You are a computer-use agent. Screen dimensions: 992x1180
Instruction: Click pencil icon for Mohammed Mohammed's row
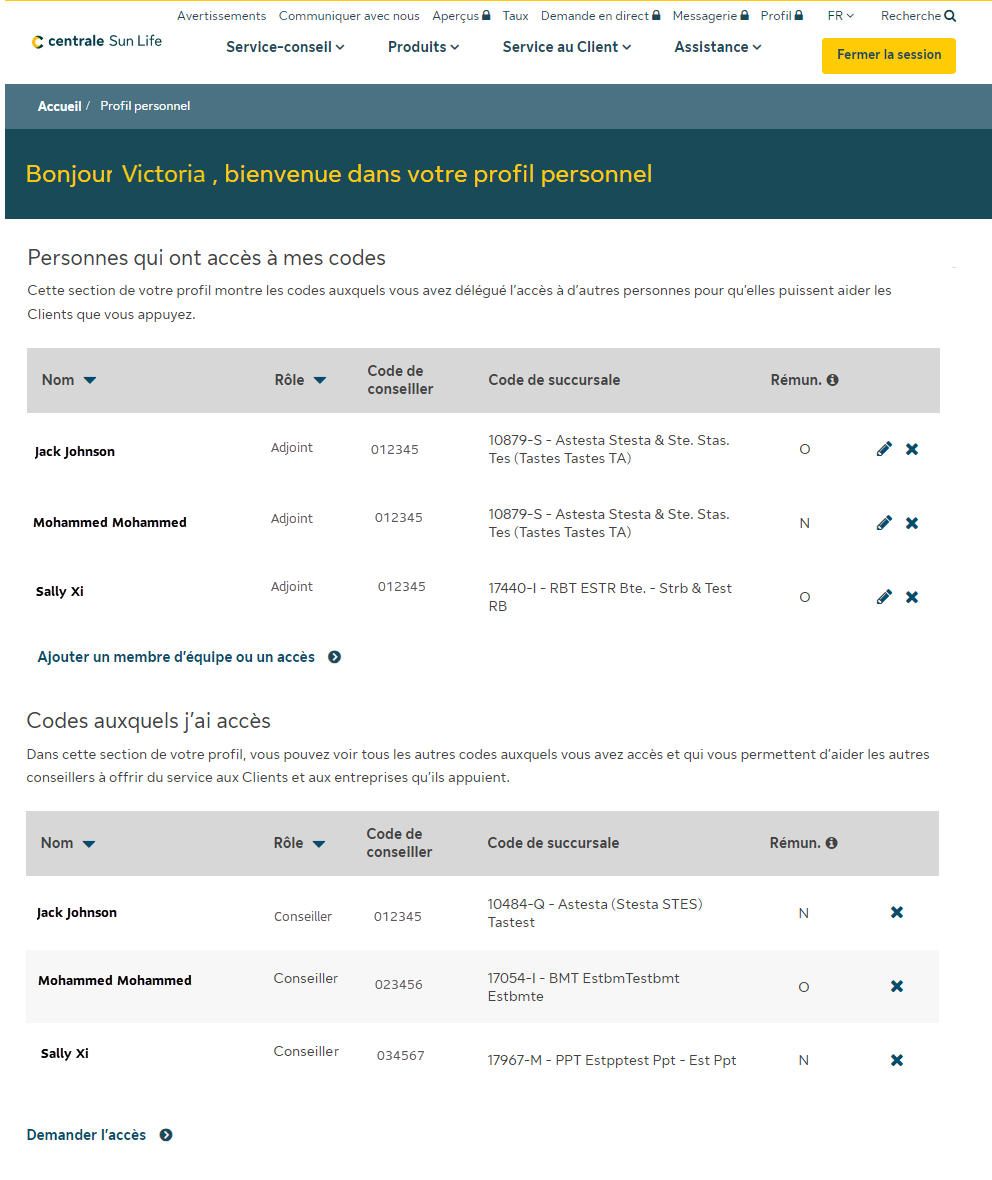(x=884, y=523)
